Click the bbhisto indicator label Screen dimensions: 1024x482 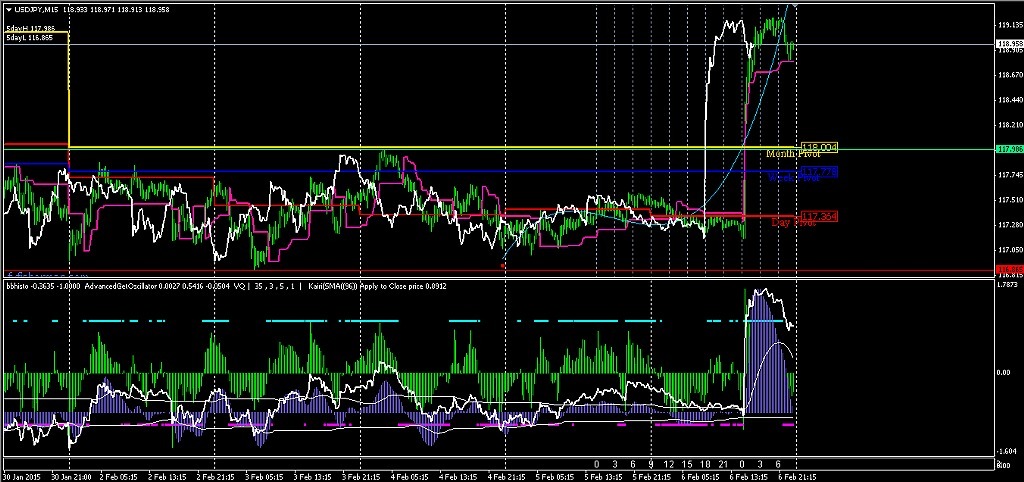(x=20, y=285)
